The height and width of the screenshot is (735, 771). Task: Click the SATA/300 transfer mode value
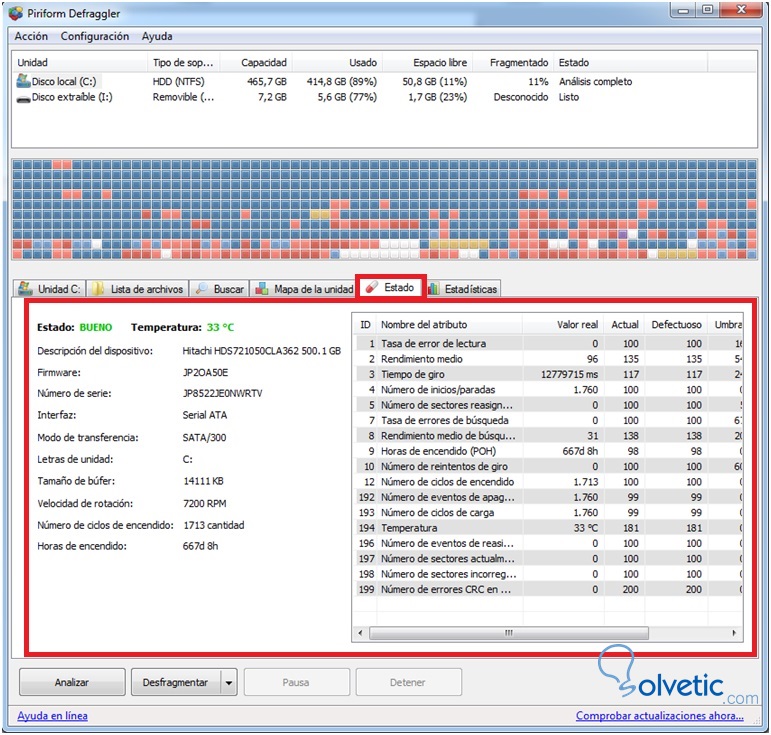[x=205, y=438]
